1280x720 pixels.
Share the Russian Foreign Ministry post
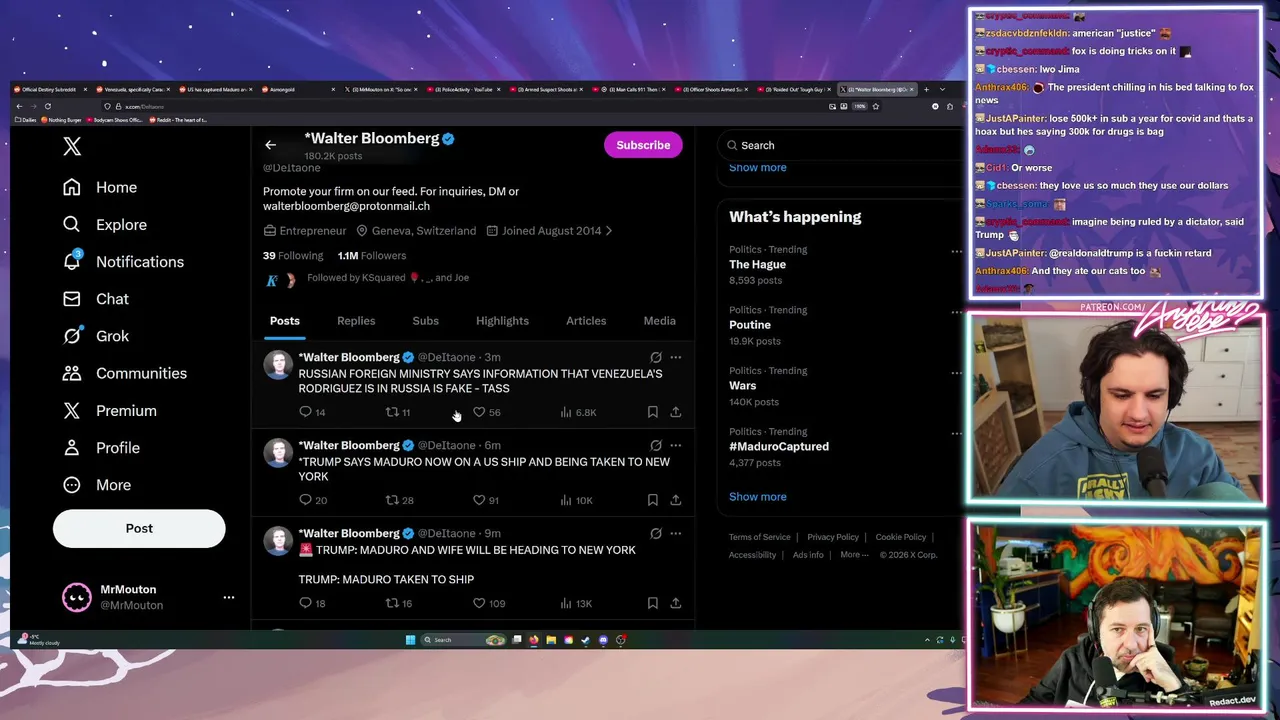(676, 412)
